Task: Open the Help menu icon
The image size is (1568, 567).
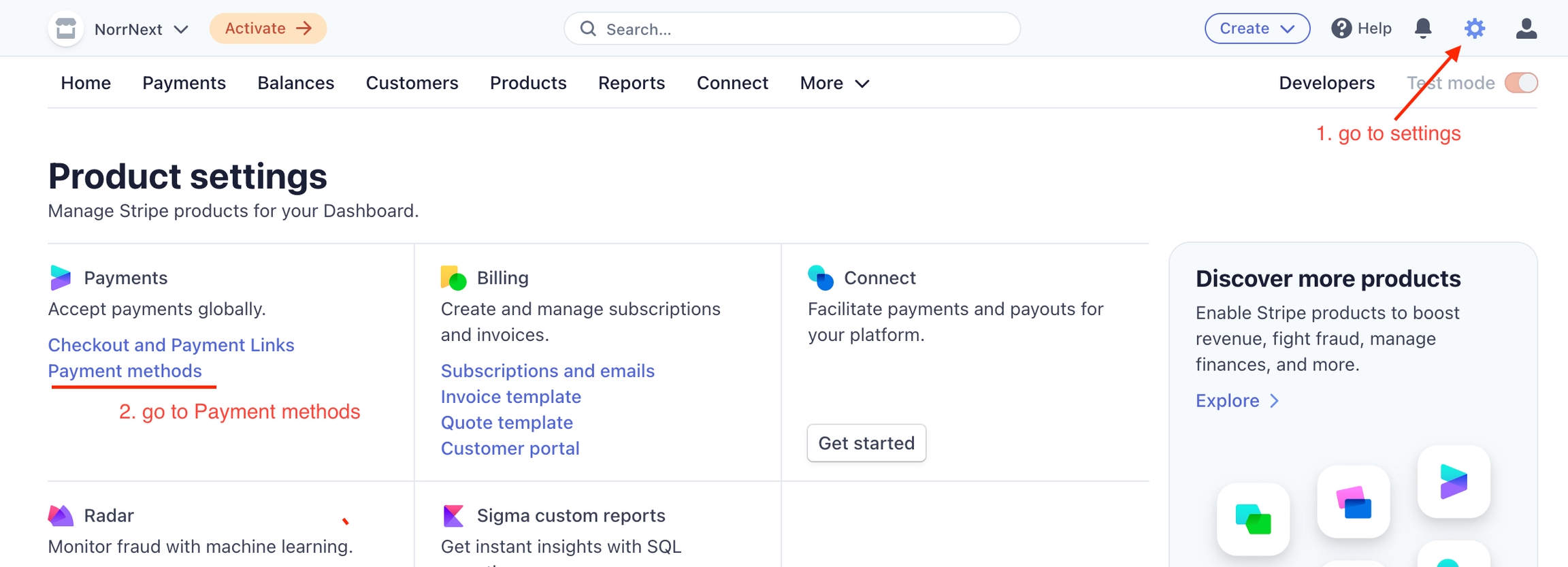Action: coord(1341,29)
